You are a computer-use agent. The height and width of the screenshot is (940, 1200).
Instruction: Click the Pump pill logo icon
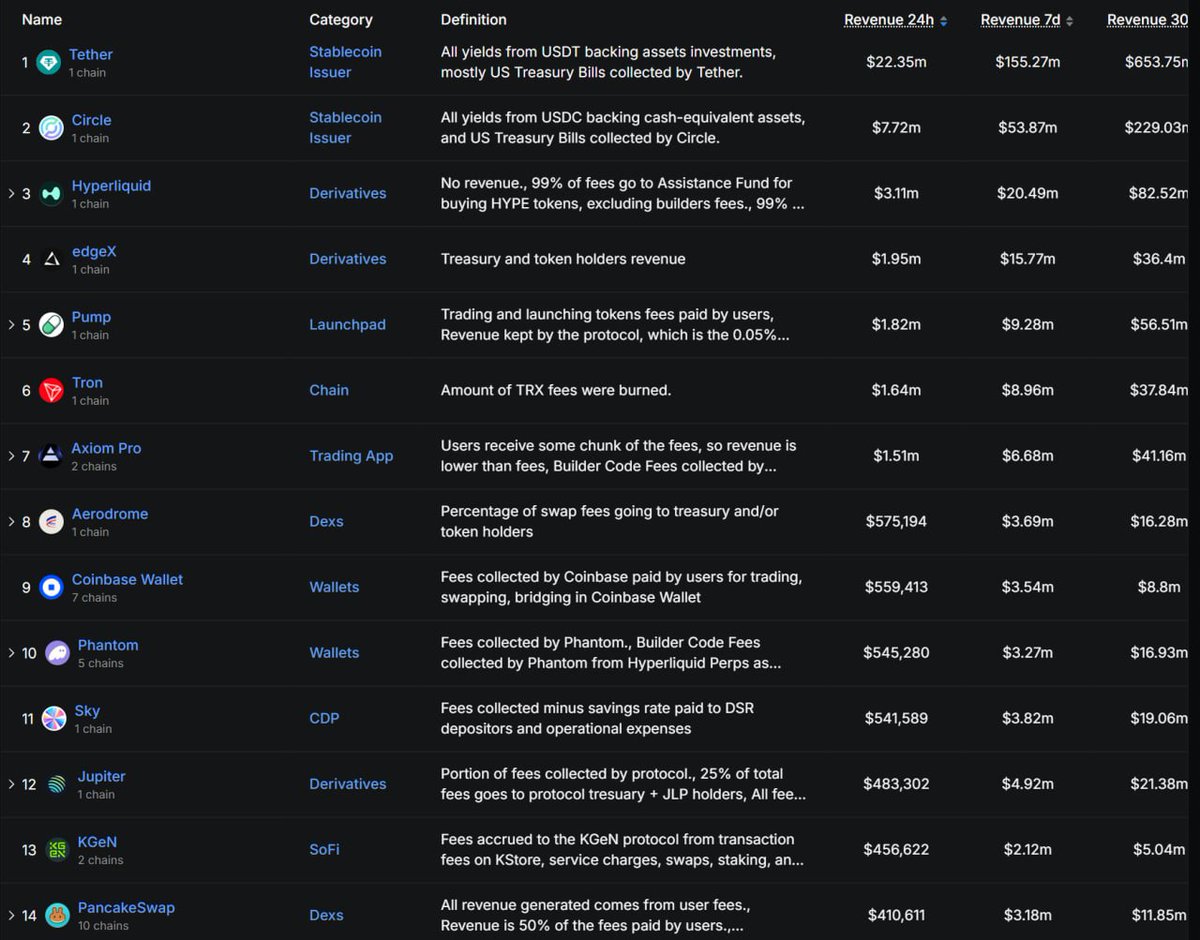point(51,325)
